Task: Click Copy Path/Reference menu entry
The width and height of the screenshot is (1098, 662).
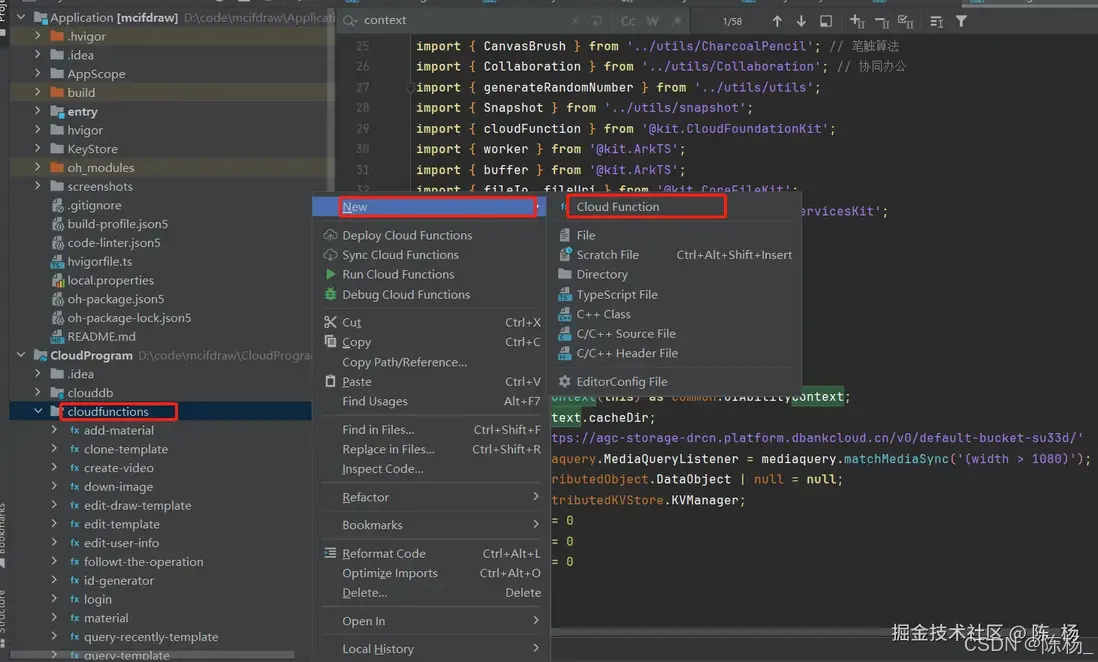Action: pos(431,362)
